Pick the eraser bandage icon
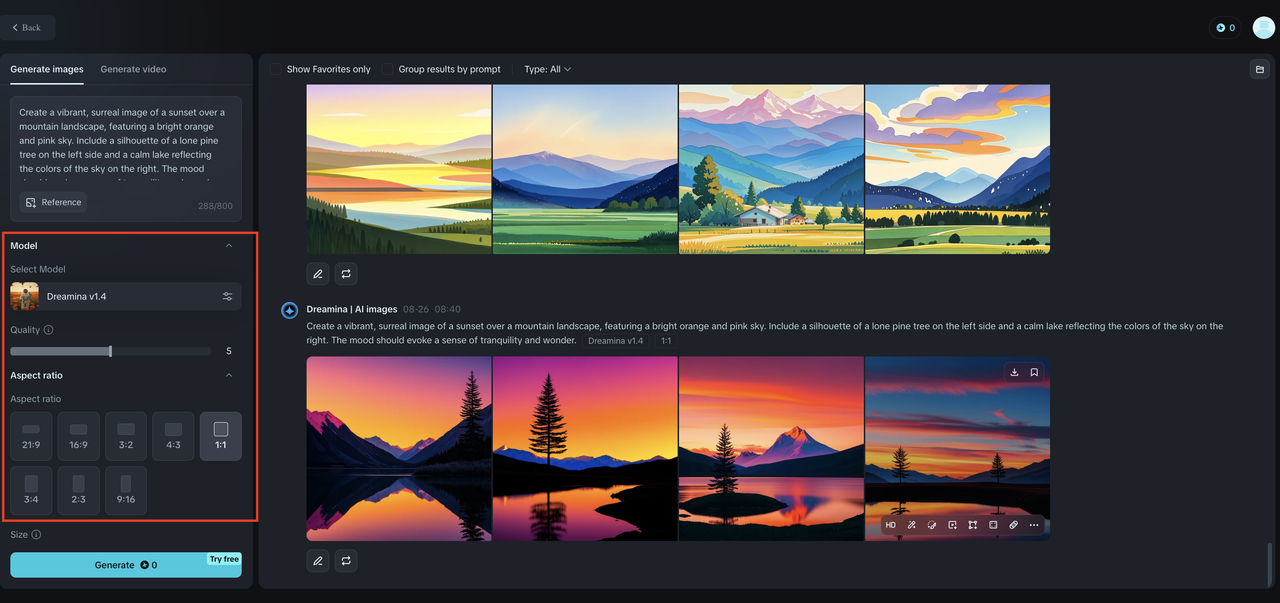This screenshot has width=1280, height=603. tap(1013, 525)
